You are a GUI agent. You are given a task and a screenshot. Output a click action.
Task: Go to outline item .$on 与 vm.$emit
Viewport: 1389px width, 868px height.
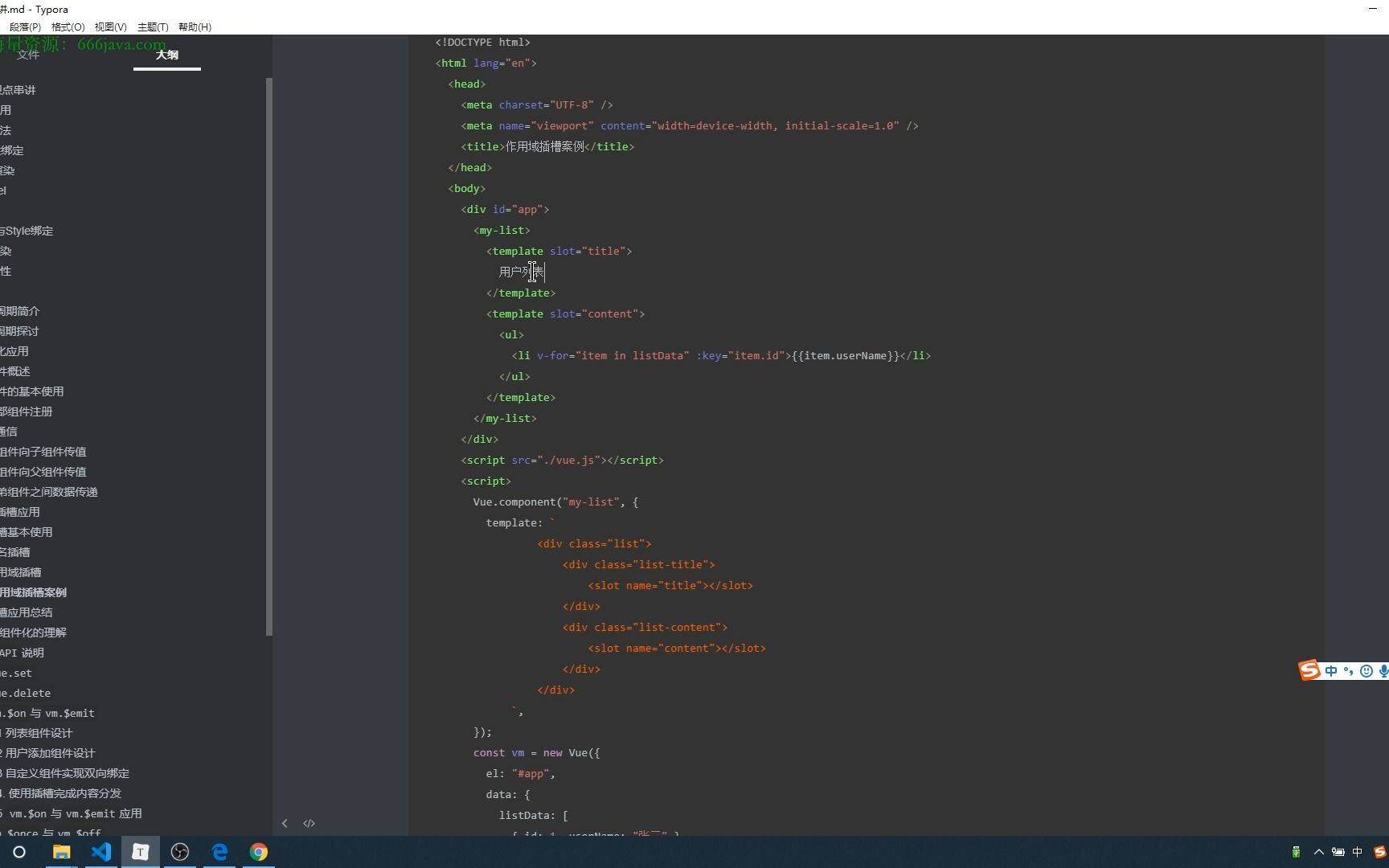click(47, 713)
